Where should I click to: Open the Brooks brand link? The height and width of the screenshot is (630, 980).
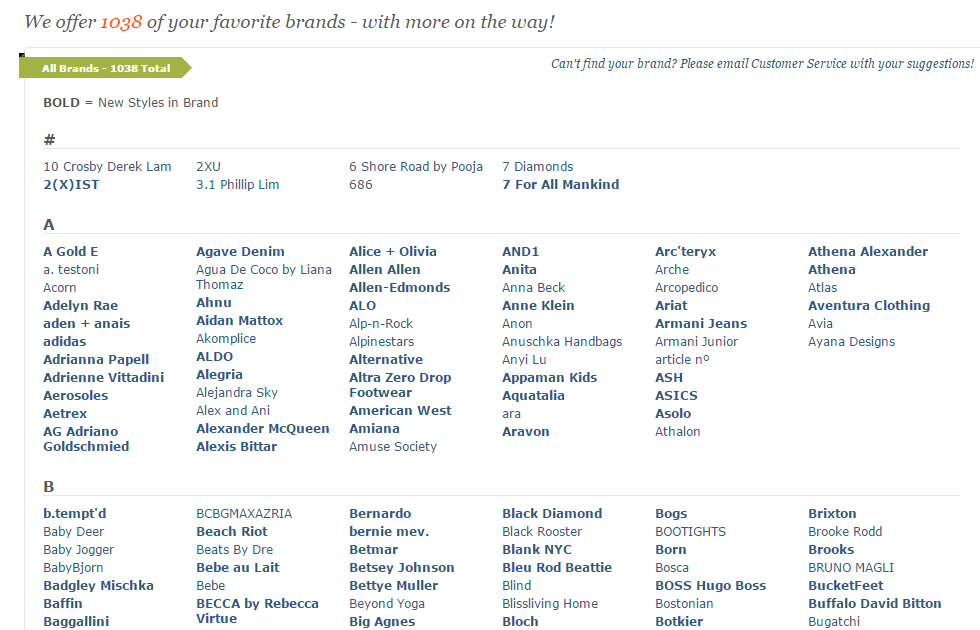[831, 549]
